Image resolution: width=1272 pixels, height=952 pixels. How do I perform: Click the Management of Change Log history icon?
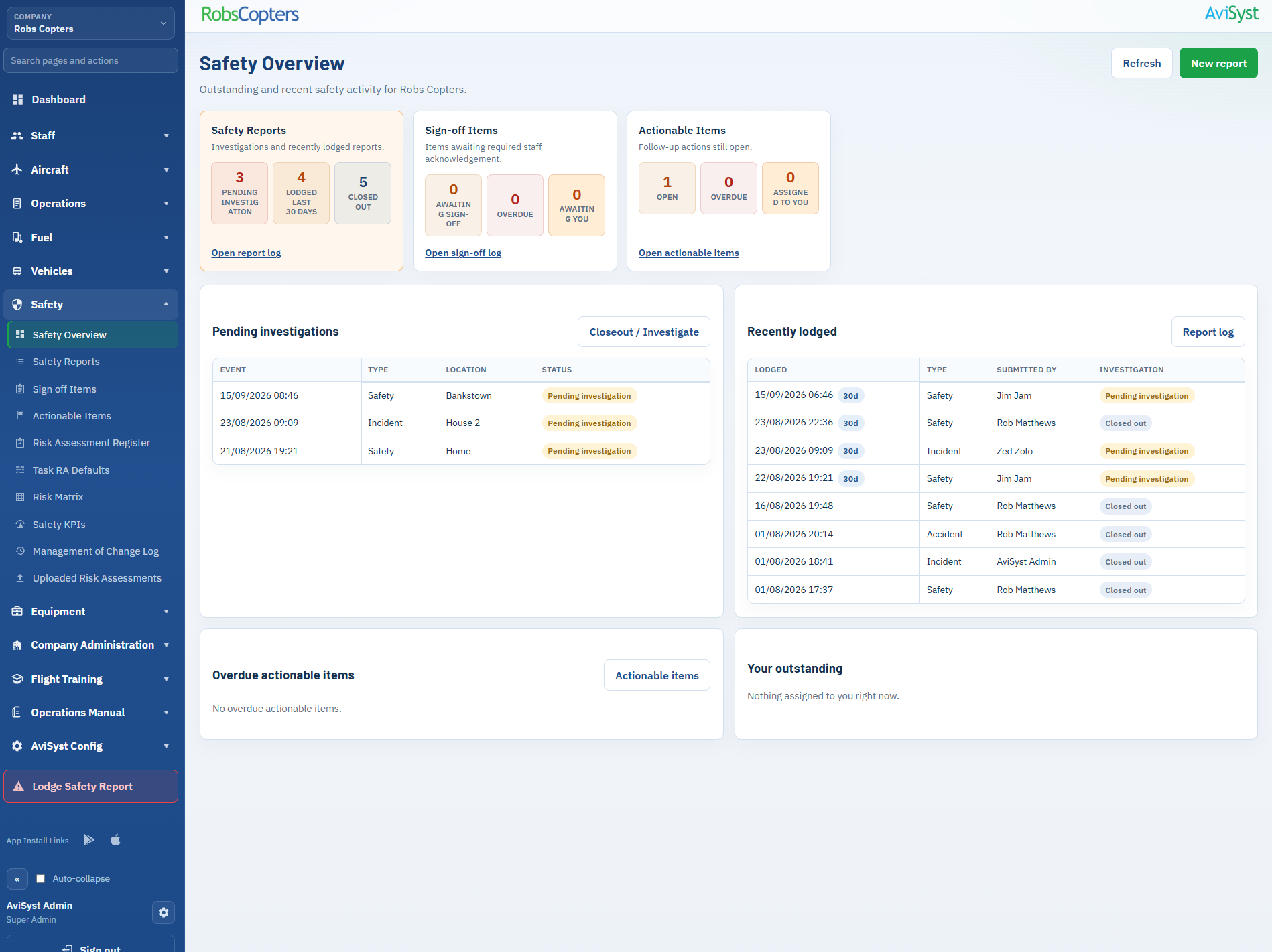20,551
